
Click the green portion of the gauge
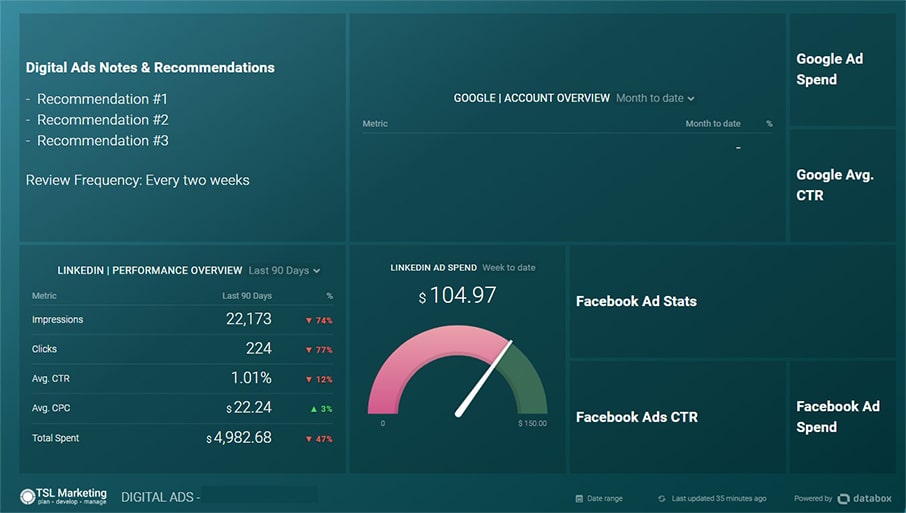[x=526, y=382]
